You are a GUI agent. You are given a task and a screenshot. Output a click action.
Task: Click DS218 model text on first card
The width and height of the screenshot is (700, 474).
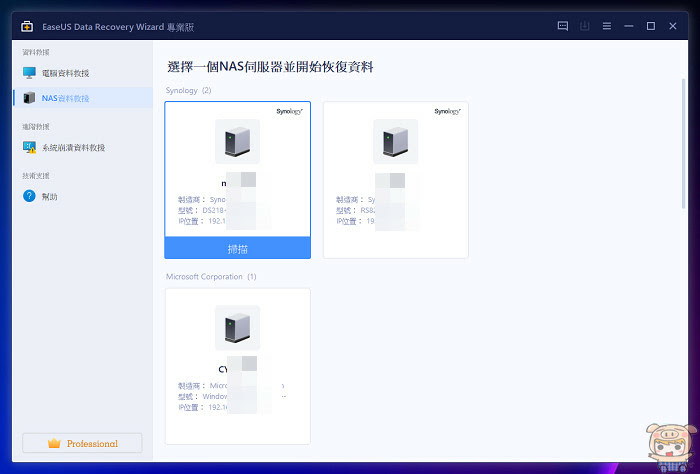[x=202, y=210]
